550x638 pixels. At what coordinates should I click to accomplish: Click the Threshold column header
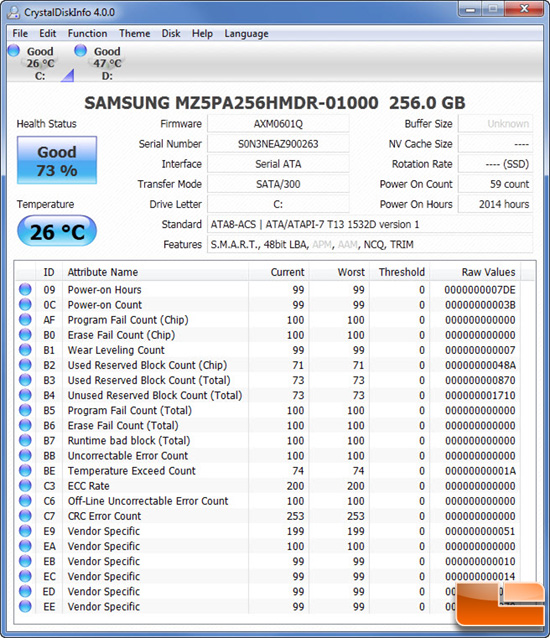399,272
